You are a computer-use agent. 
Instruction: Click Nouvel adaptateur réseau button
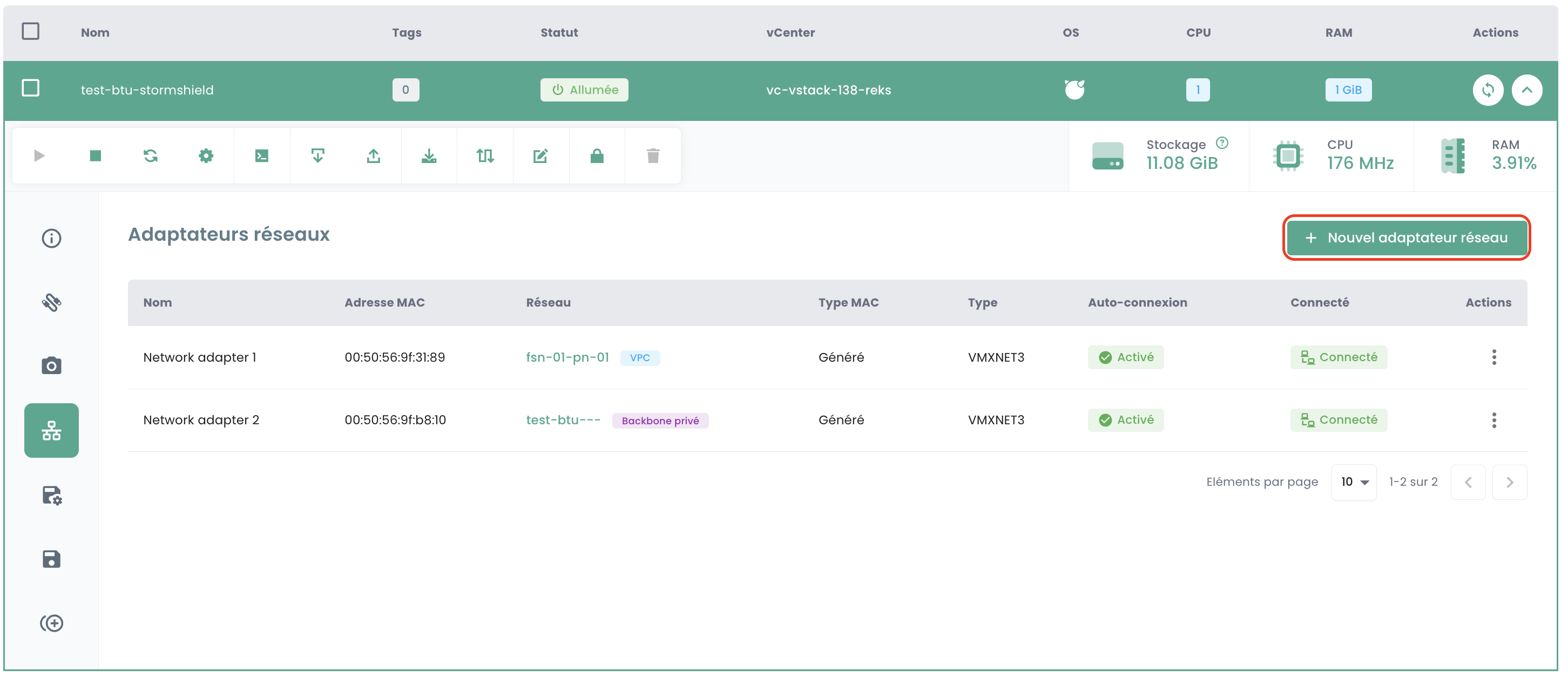coord(1406,238)
